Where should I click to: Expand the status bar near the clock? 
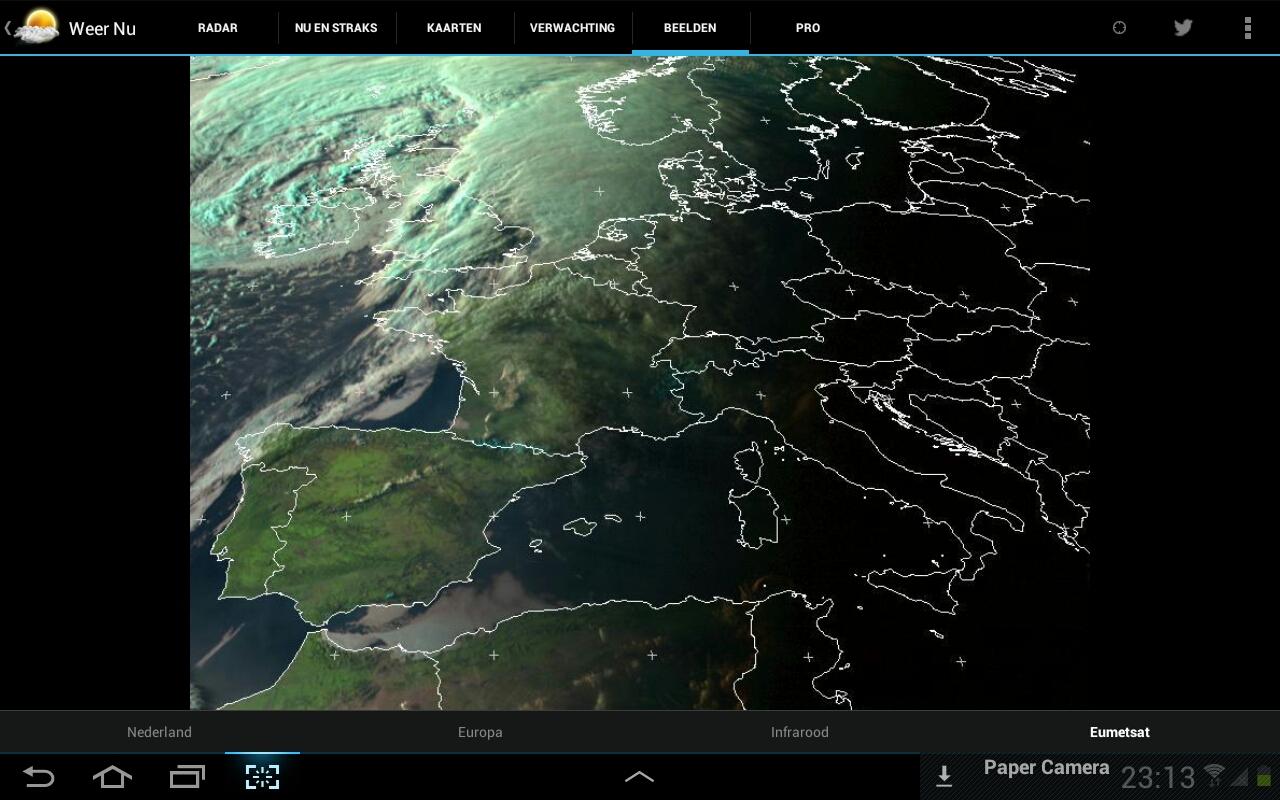pos(1157,777)
